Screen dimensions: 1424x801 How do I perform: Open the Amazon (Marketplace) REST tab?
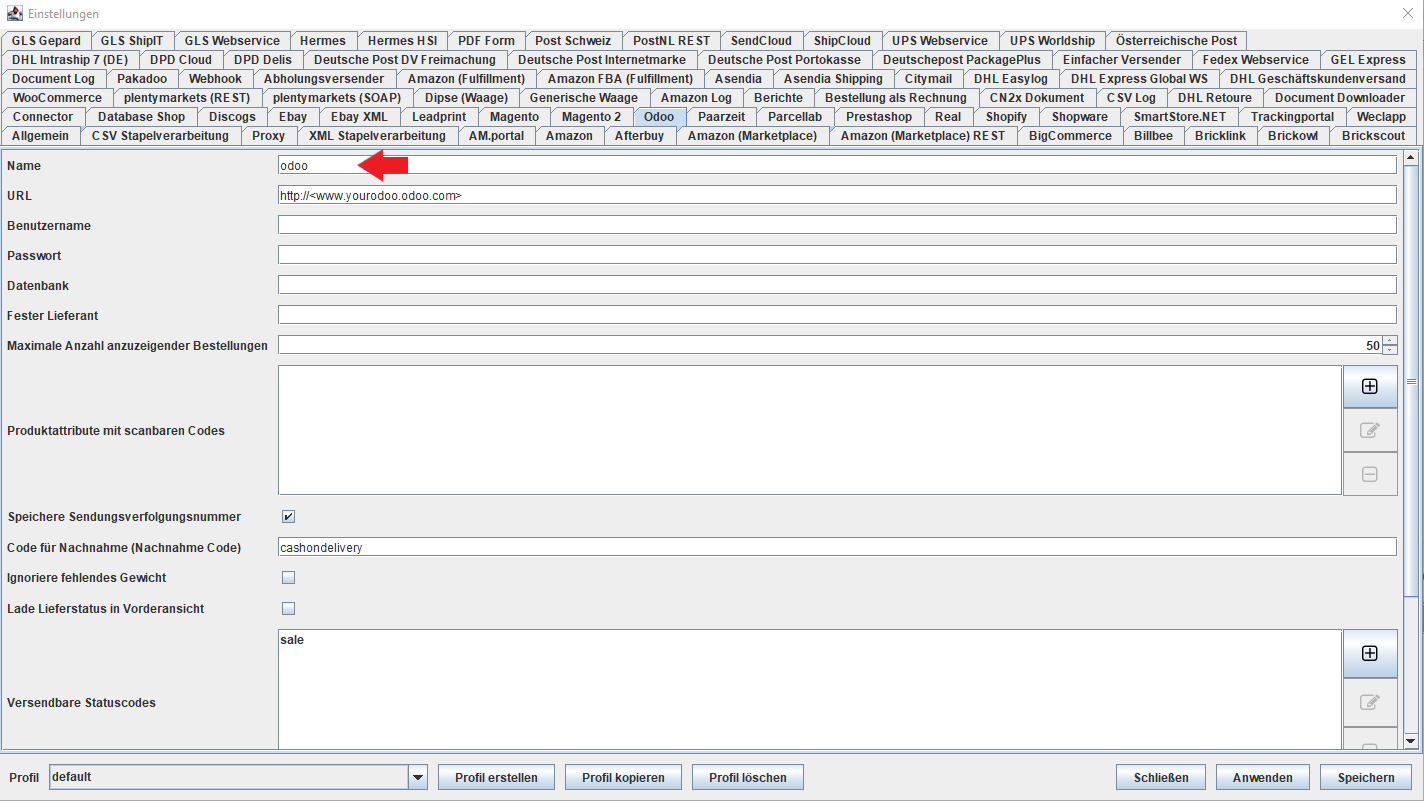[x=923, y=136]
